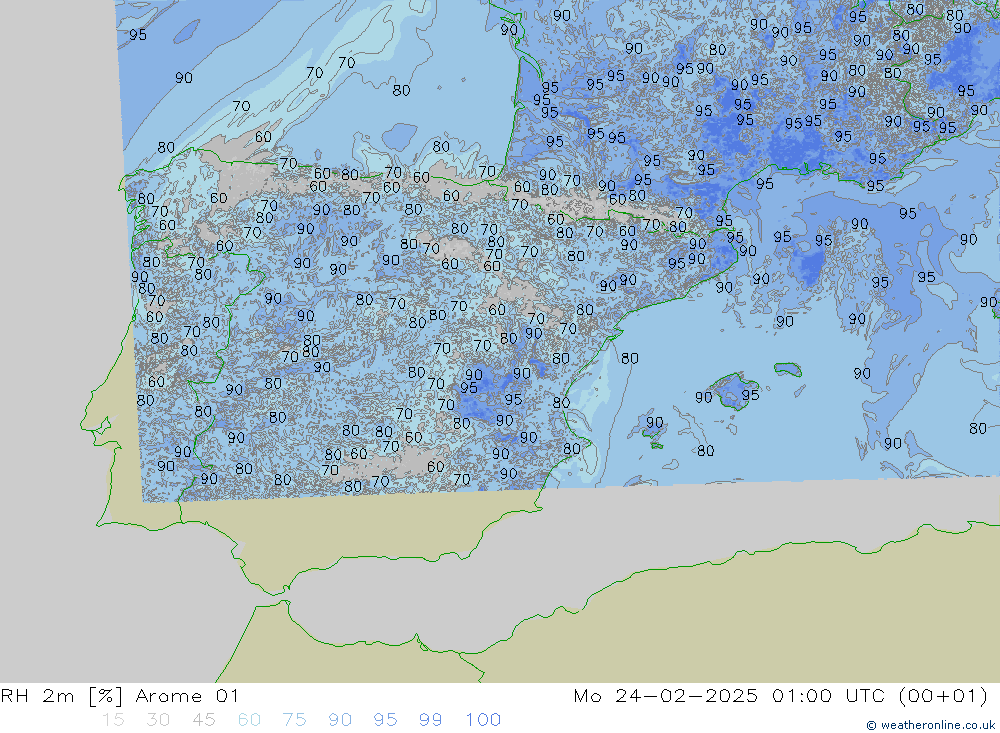The width and height of the screenshot is (1000, 733).
Task: Select legend value 45 in the color scale
Action: (203, 720)
